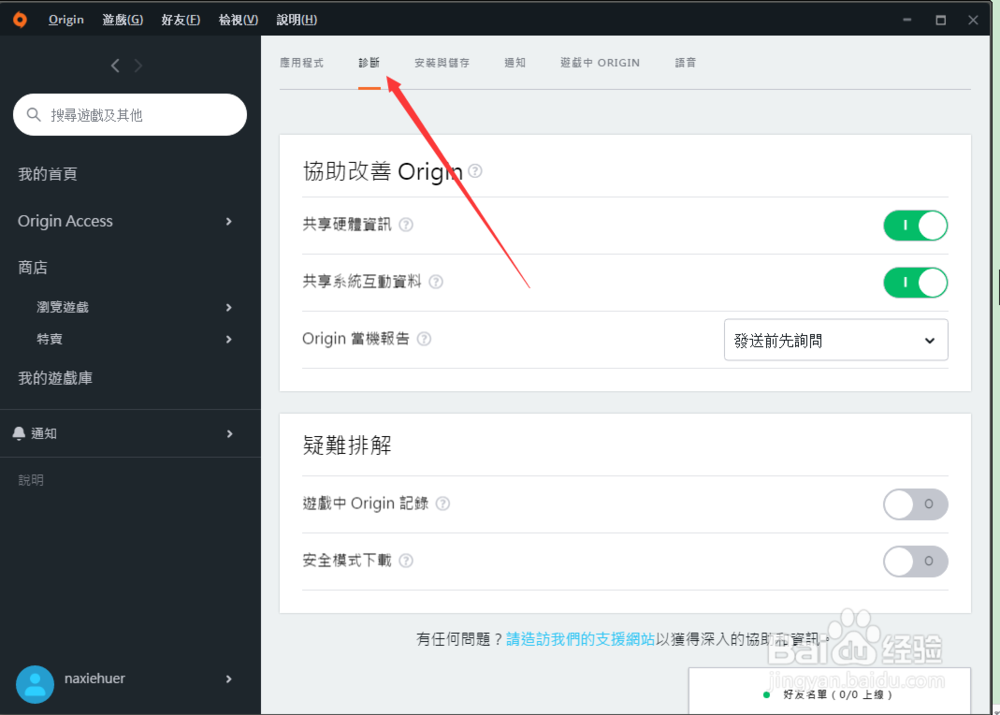Image resolution: width=1000 pixels, height=715 pixels.
Task: Open help icon beside 協助改善 Origin
Action: point(475,171)
